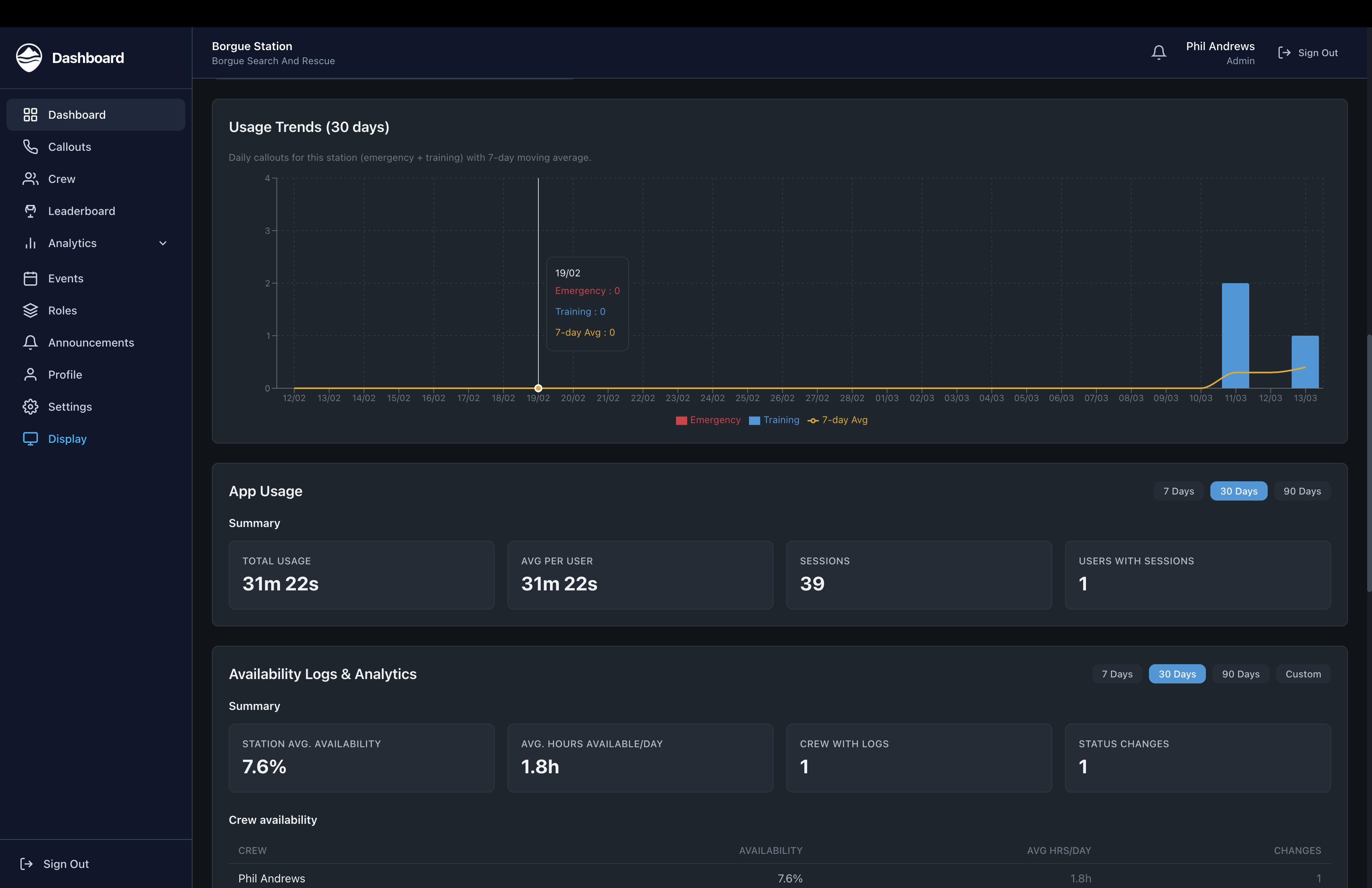Open the Settings gear icon

[30, 406]
